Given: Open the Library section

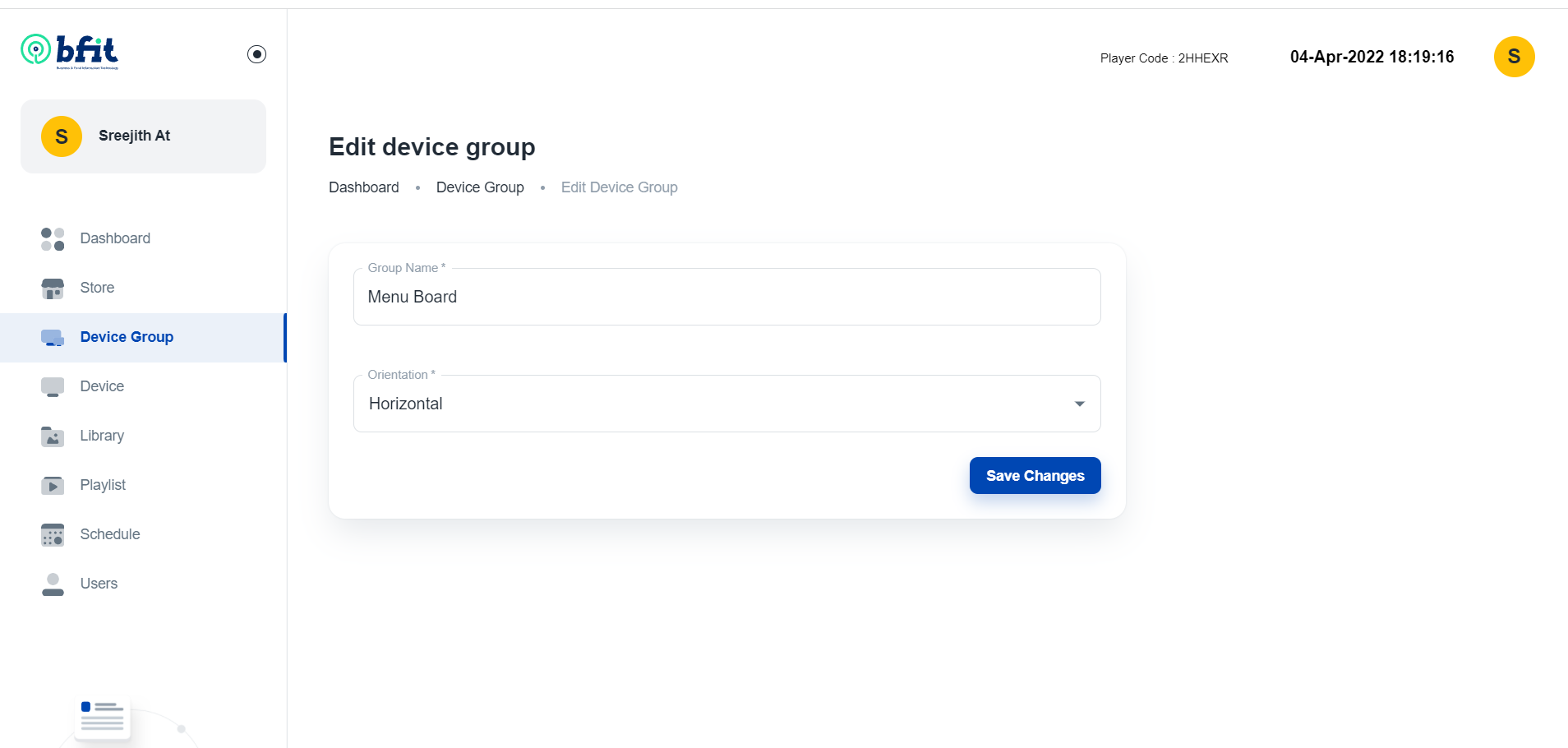Looking at the screenshot, I should click(143, 436).
